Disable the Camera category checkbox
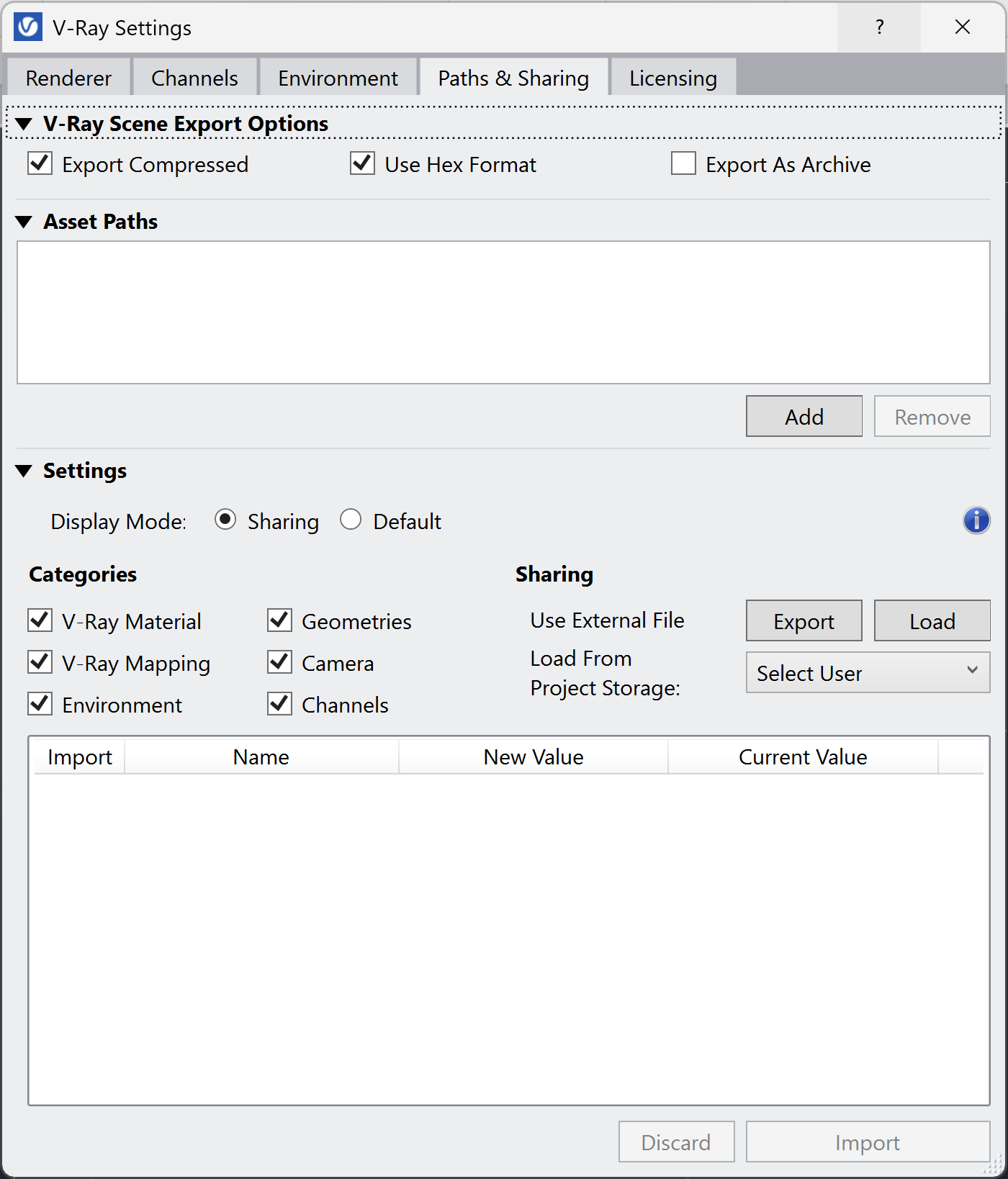Viewport: 1008px width, 1179px height. coord(279,662)
